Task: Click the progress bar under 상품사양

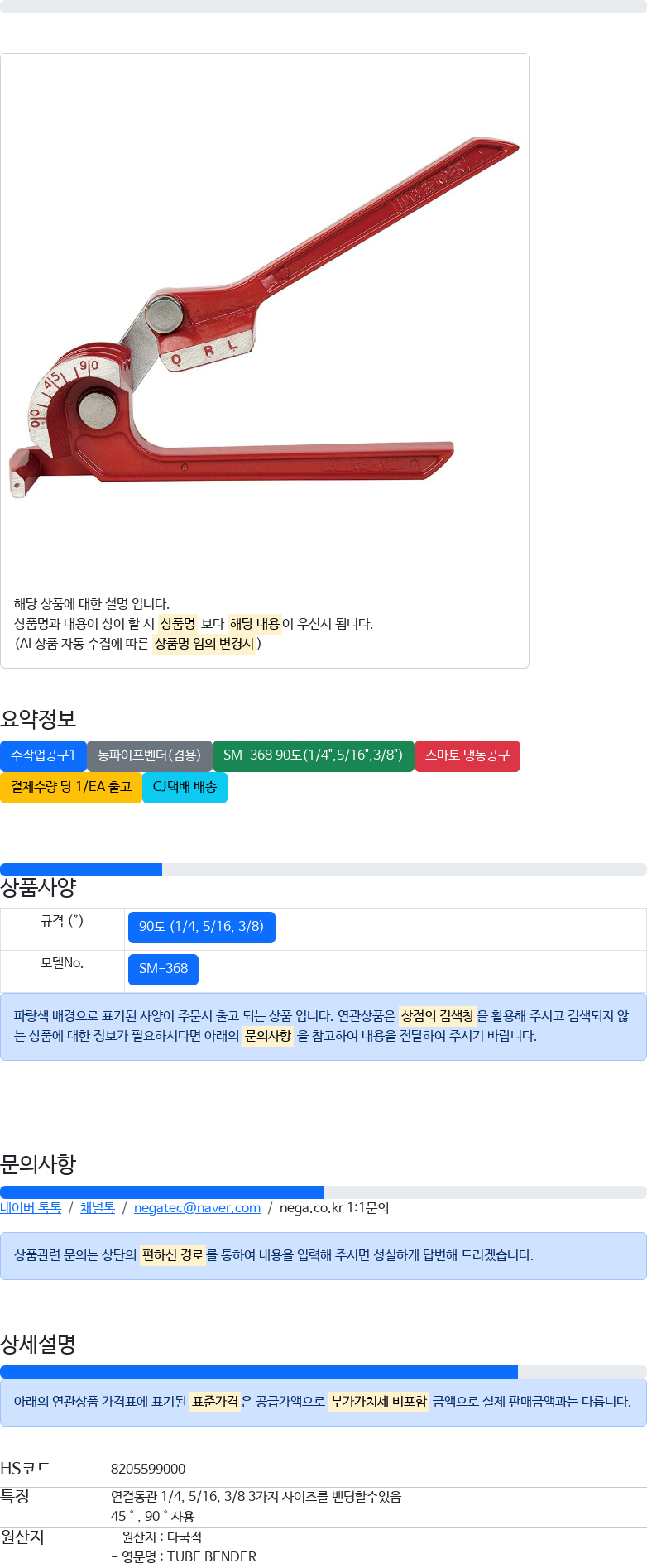Action: tap(323, 870)
